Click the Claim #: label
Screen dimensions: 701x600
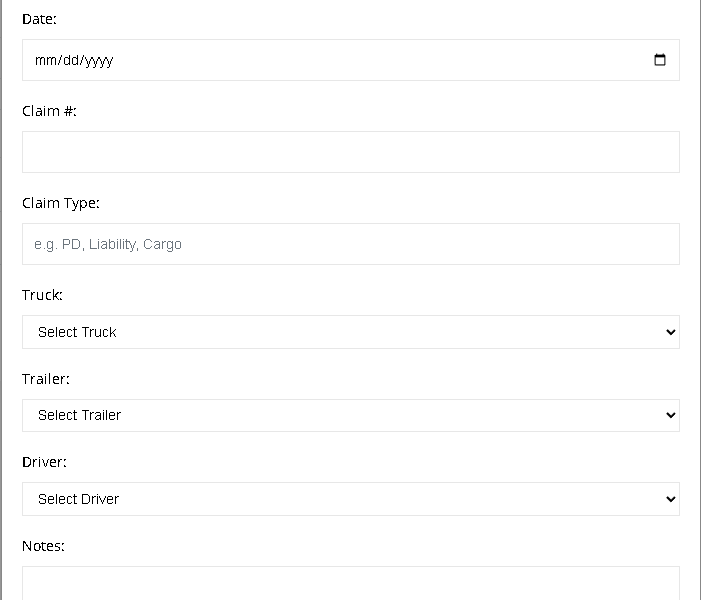pos(49,111)
